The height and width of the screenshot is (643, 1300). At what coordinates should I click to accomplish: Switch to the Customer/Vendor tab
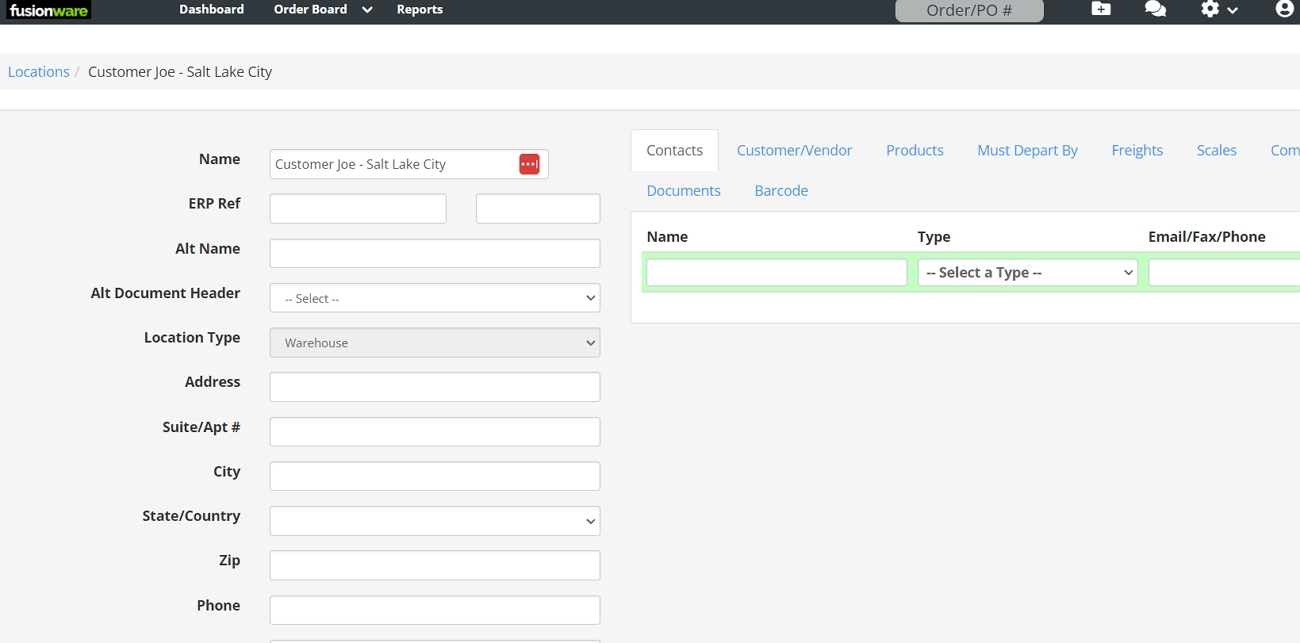pos(794,149)
